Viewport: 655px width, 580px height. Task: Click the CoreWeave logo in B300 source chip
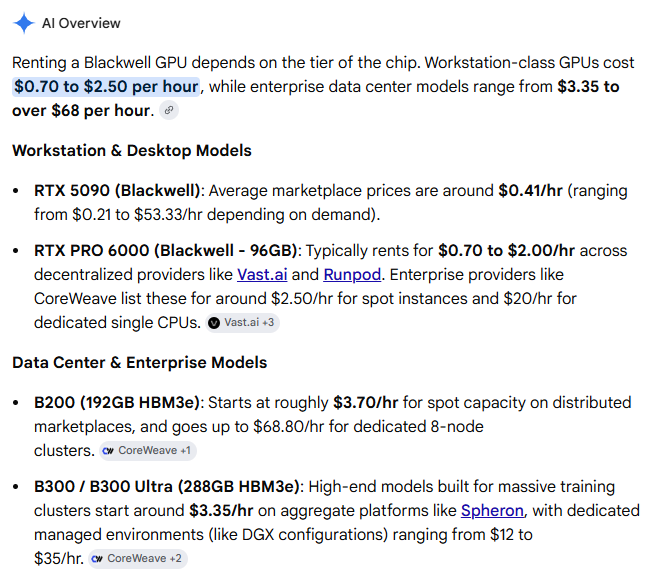[97, 559]
